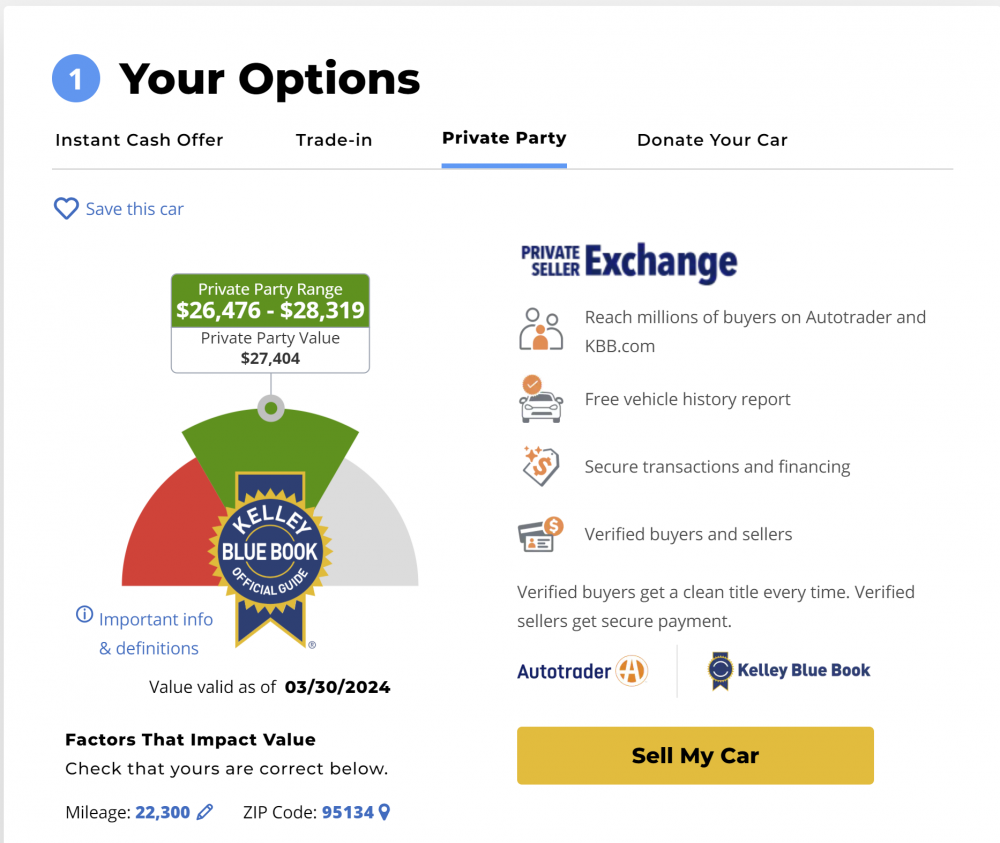Image resolution: width=1000 pixels, height=843 pixels.
Task: Open the Trade-in tab
Action: 334,140
